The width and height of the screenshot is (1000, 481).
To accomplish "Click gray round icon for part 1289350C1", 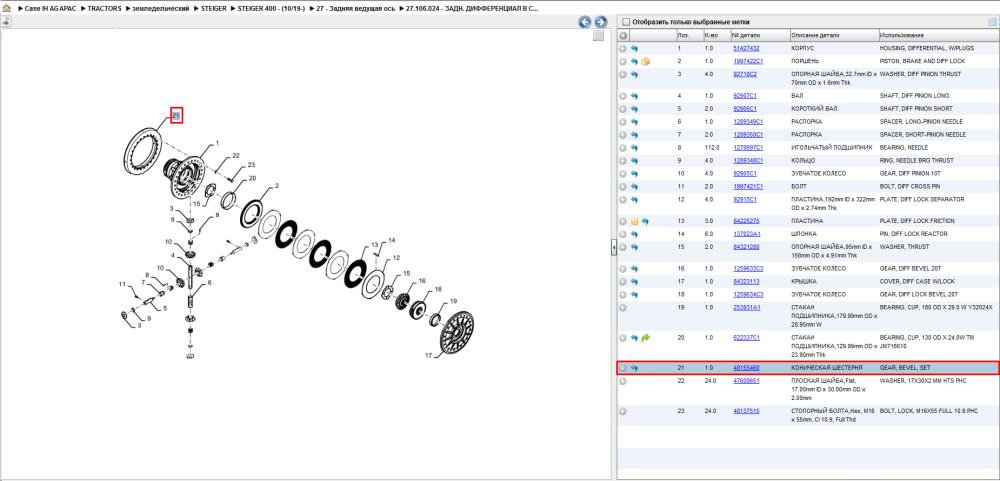I will click(x=623, y=135).
